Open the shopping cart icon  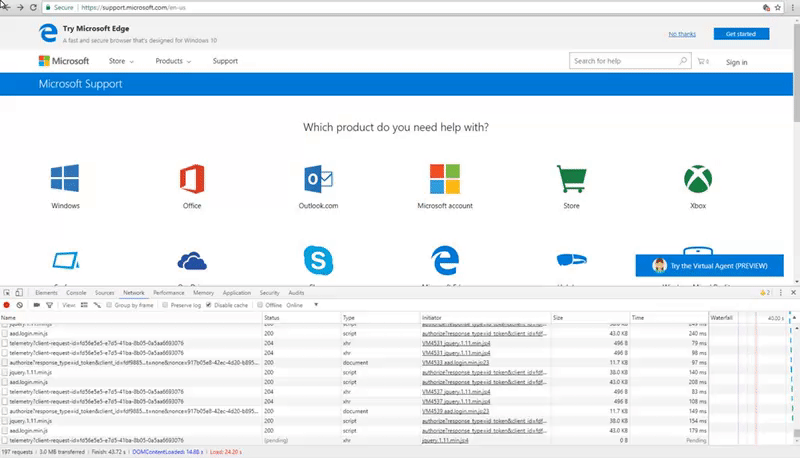pos(703,61)
